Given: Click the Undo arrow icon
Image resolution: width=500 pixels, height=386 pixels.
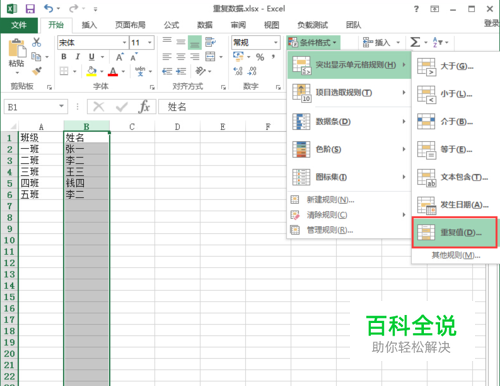Looking at the screenshot, I should [x=49, y=9].
